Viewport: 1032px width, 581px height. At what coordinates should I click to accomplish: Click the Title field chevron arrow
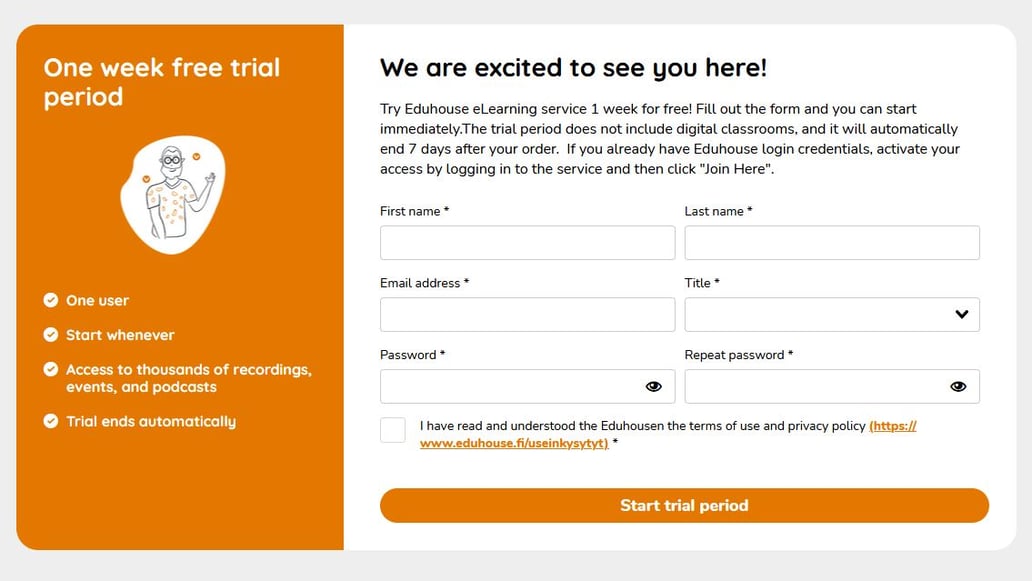tap(963, 314)
